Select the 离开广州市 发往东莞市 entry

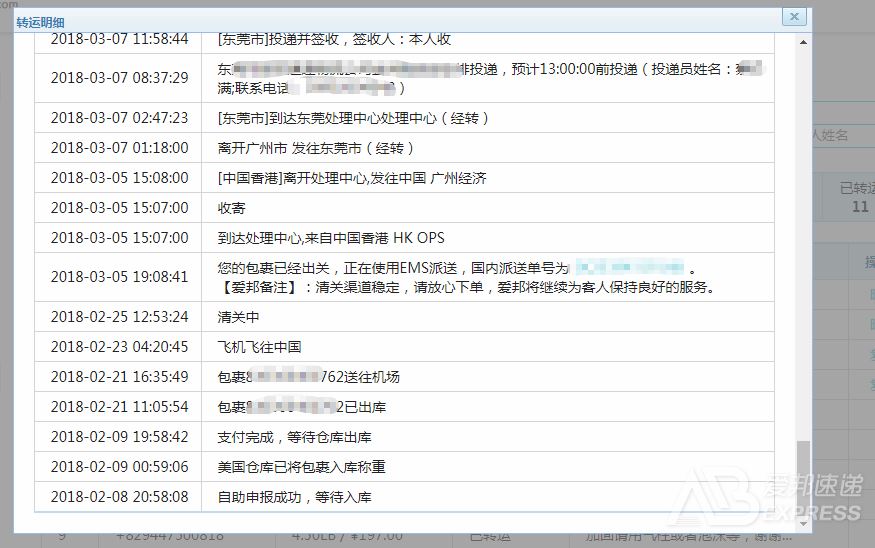315,148
